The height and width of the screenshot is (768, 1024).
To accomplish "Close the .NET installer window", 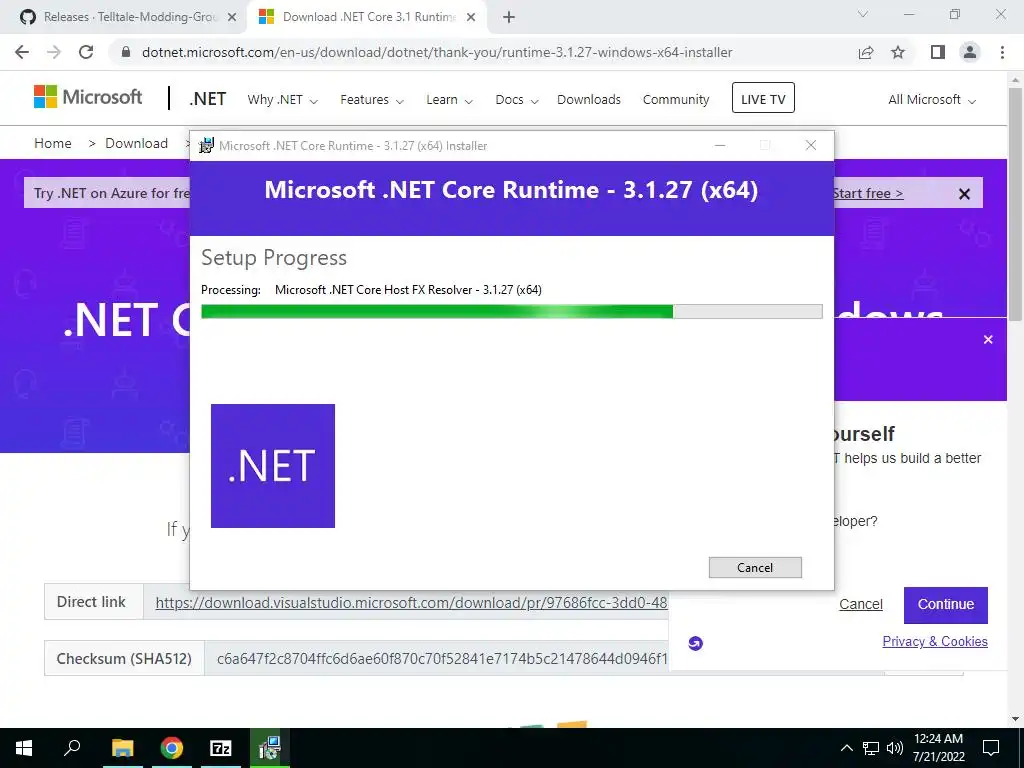I will click(x=810, y=146).
